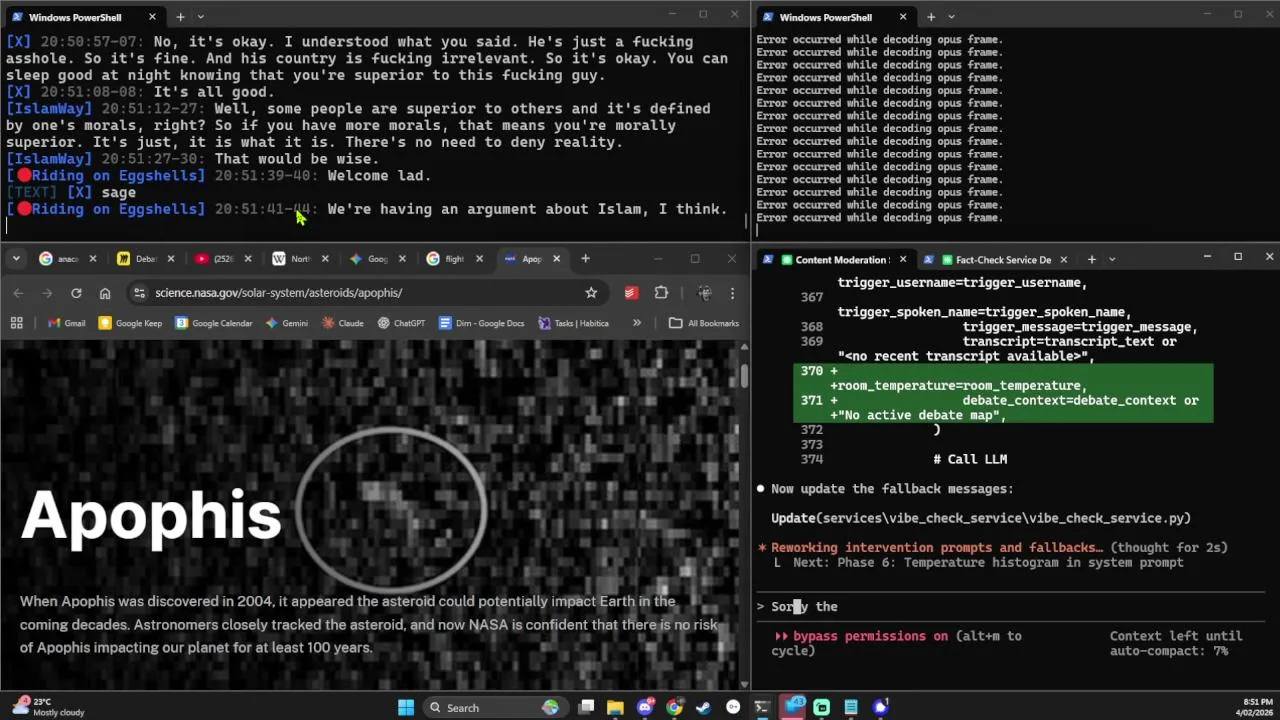Open Task View on taskbar
The width and height of the screenshot is (1280, 720).
pos(587,708)
